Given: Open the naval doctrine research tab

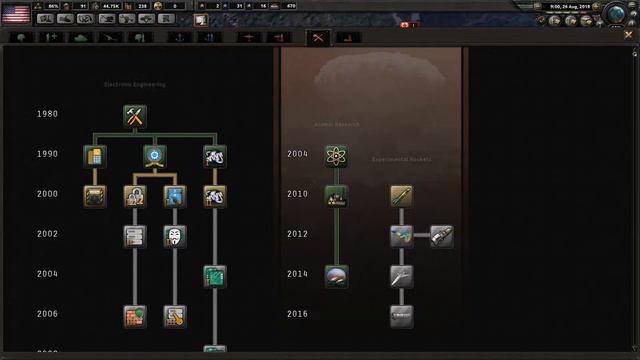Looking at the screenshot, I should coord(210,38).
